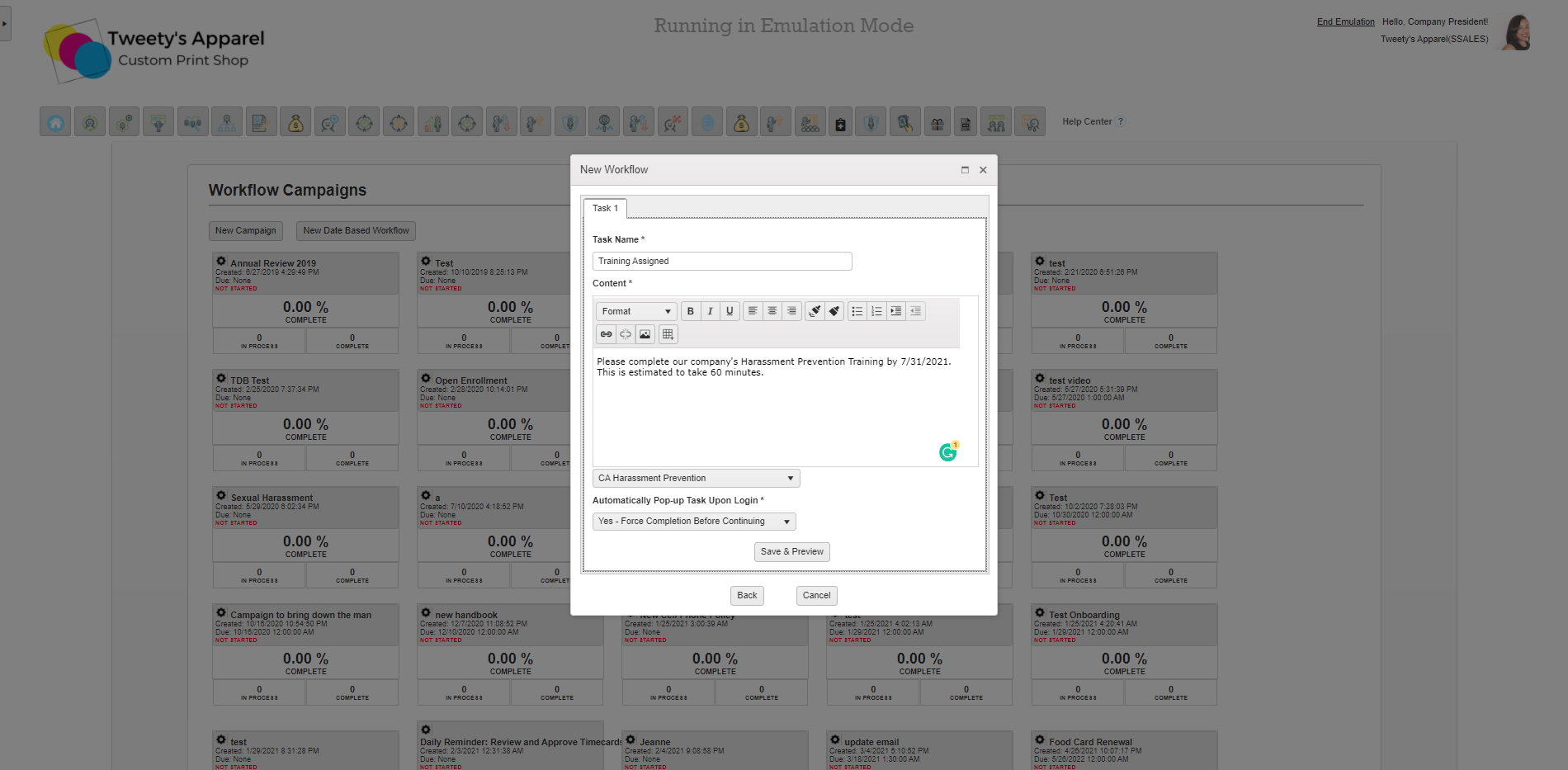Open the Open Enrollment campaign title

(x=471, y=380)
